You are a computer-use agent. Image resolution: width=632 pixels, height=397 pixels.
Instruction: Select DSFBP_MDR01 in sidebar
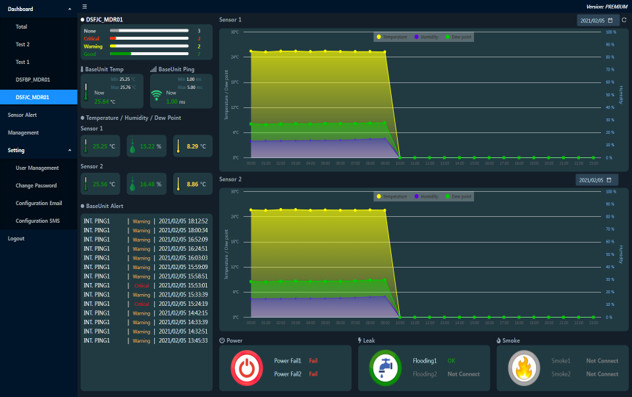click(x=39, y=80)
